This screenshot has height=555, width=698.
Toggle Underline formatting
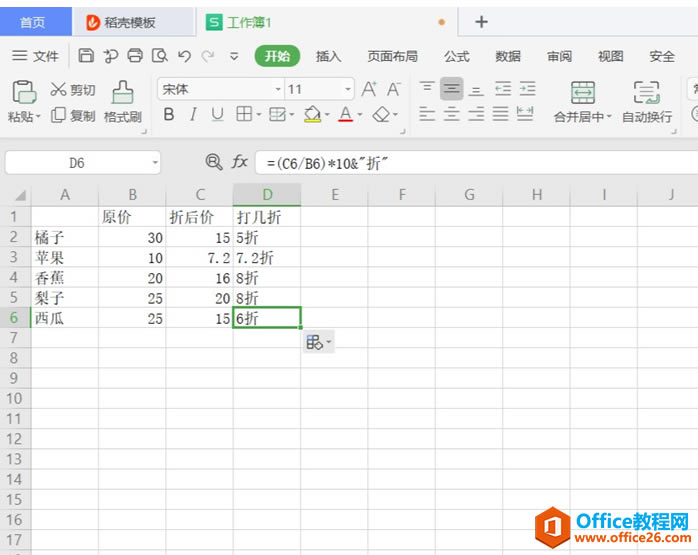click(x=217, y=115)
